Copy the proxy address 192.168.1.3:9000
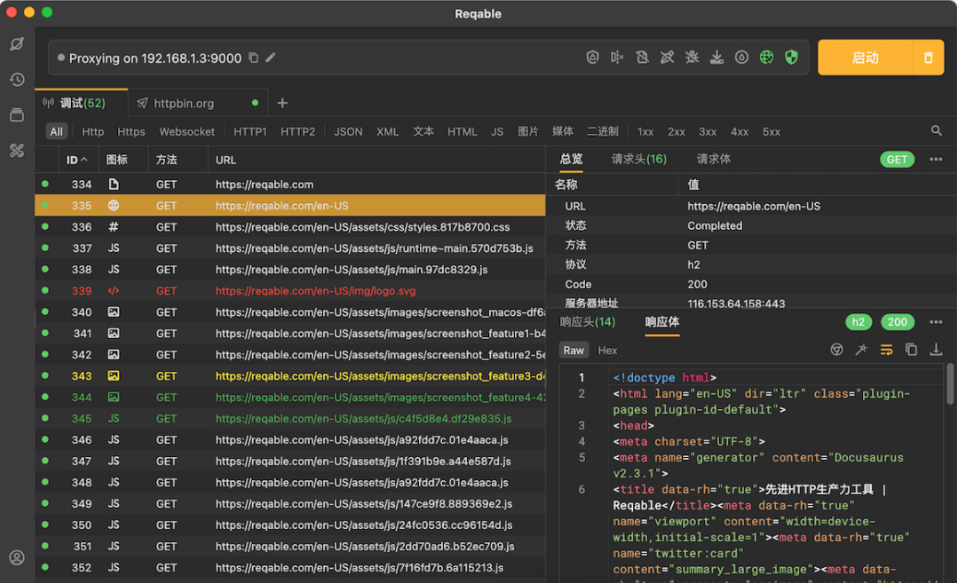 (253, 57)
